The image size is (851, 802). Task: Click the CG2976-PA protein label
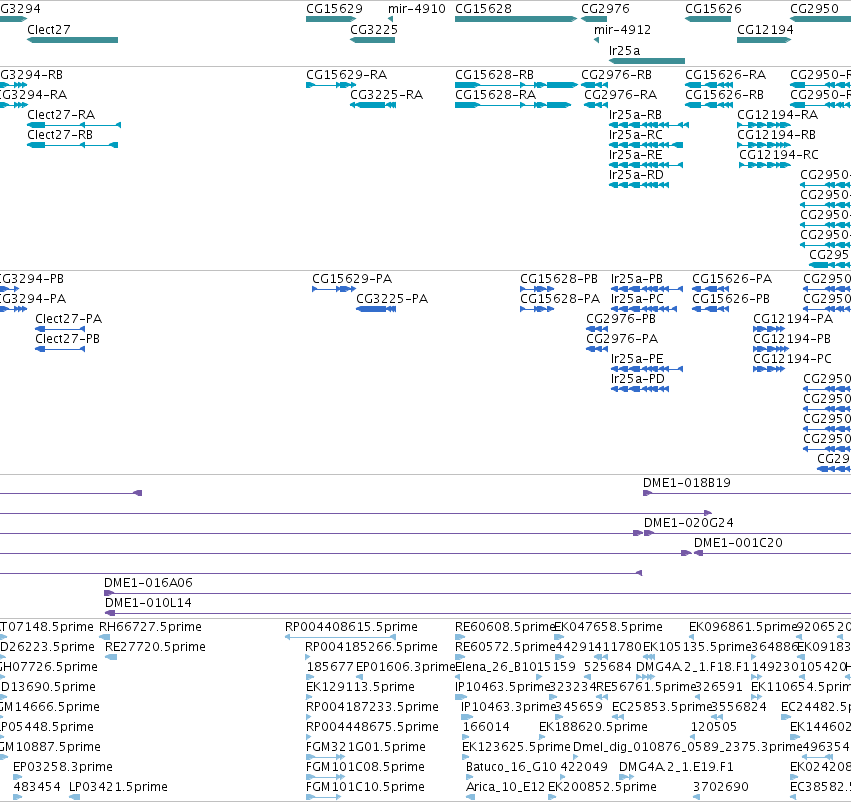[x=622, y=339]
